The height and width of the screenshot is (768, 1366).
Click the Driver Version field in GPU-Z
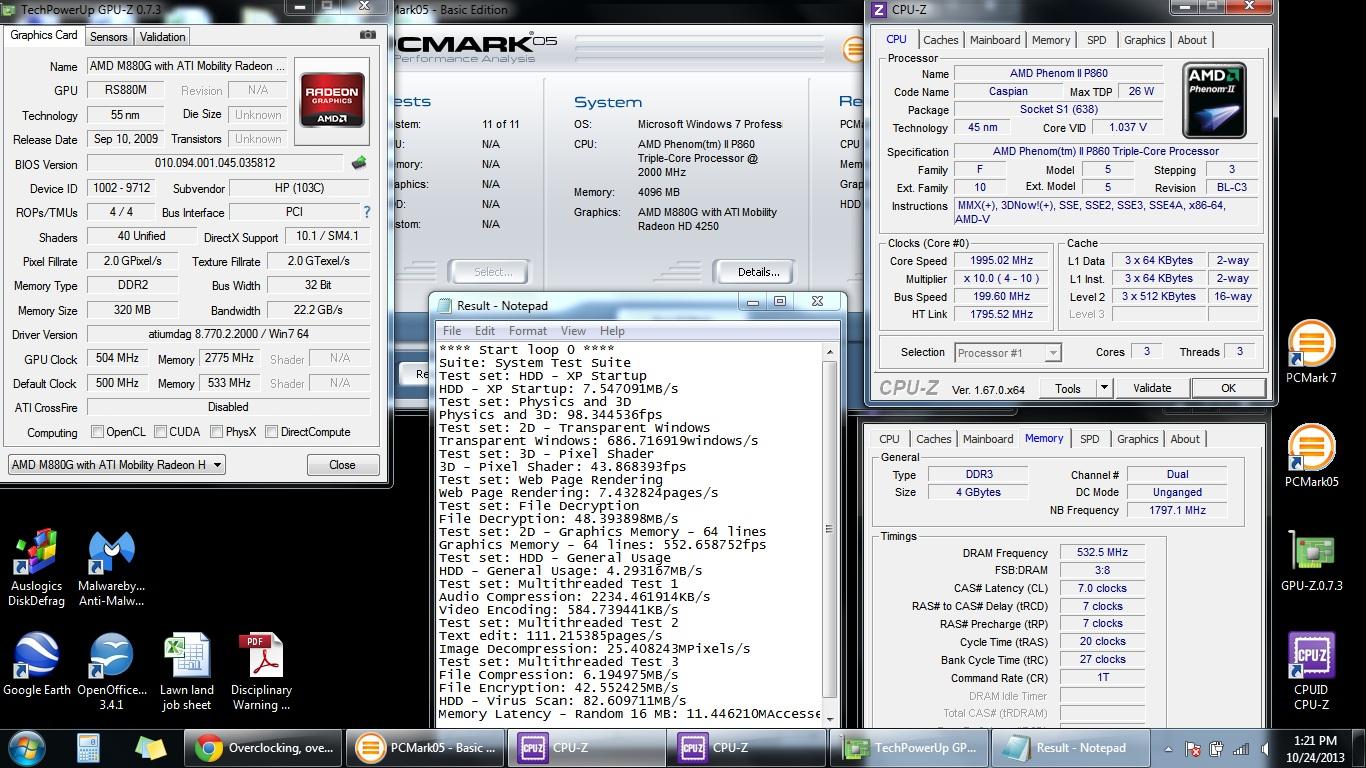click(x=228, y=335)
